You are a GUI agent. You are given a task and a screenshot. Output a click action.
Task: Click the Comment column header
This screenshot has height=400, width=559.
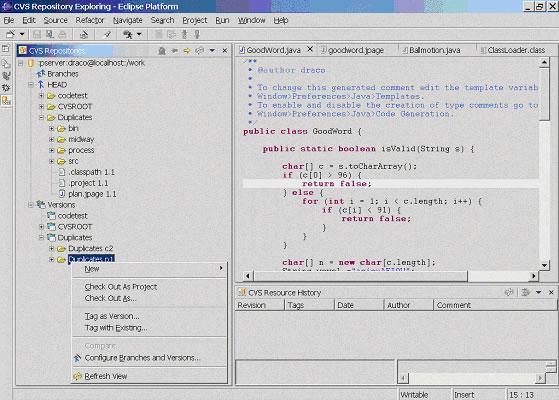point(495,305)
